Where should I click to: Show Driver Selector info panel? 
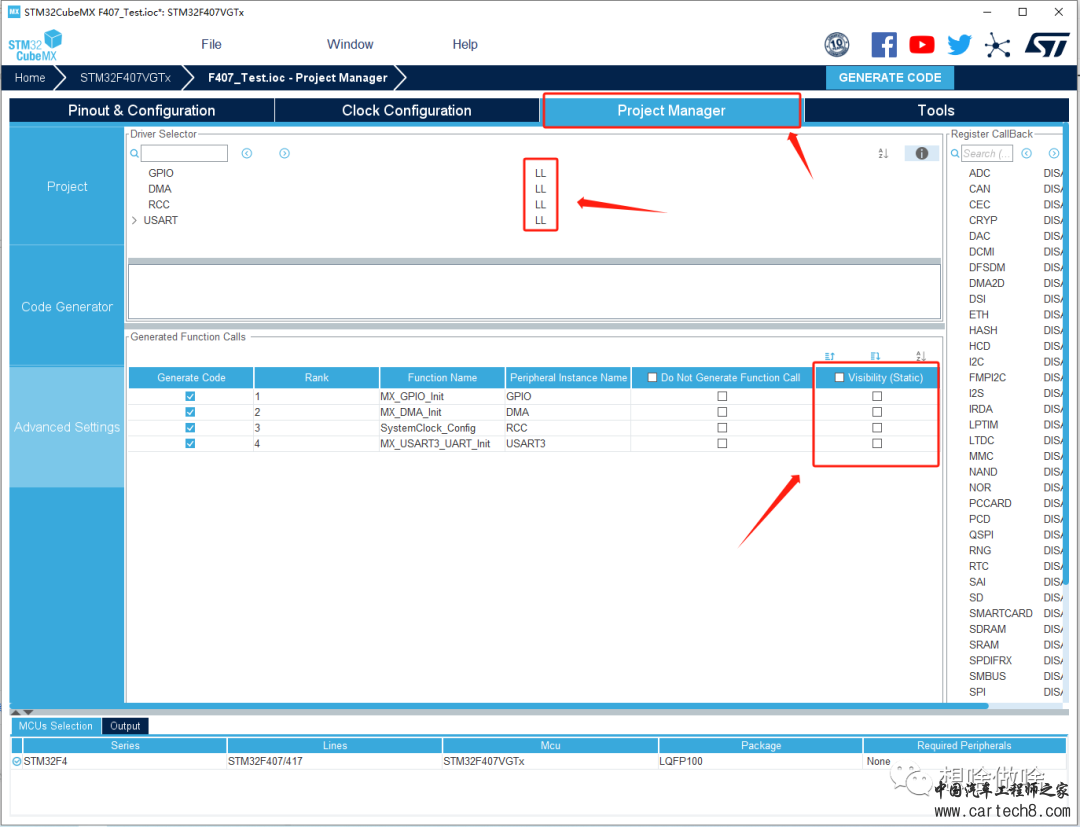pos(922,153)
